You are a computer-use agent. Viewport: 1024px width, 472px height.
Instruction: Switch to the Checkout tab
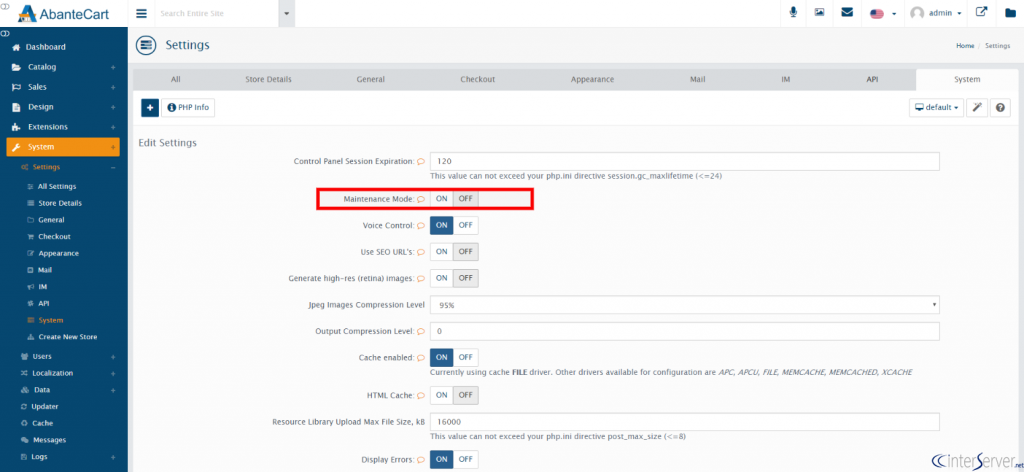click(477, 79)
